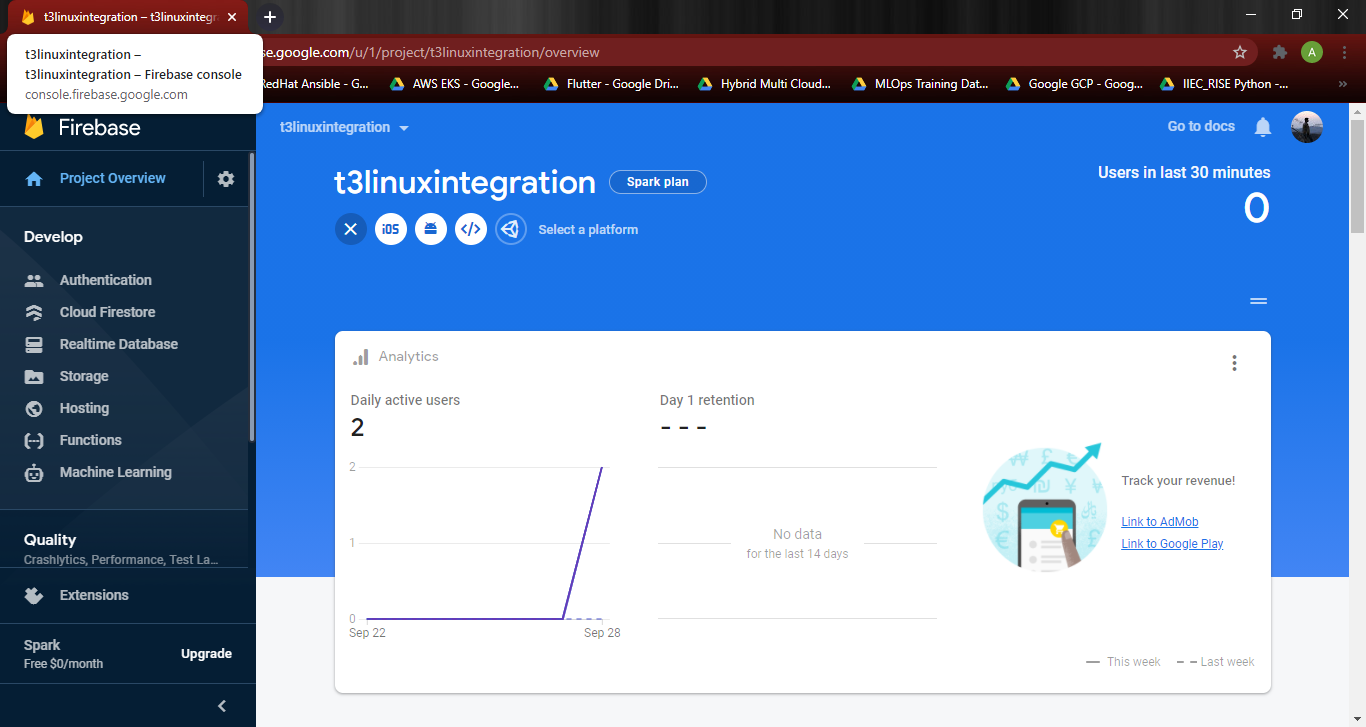Open Chrome extensions puzzle icon
The height and width of the screenshot is (727, 1366).
pos(1279,52)
